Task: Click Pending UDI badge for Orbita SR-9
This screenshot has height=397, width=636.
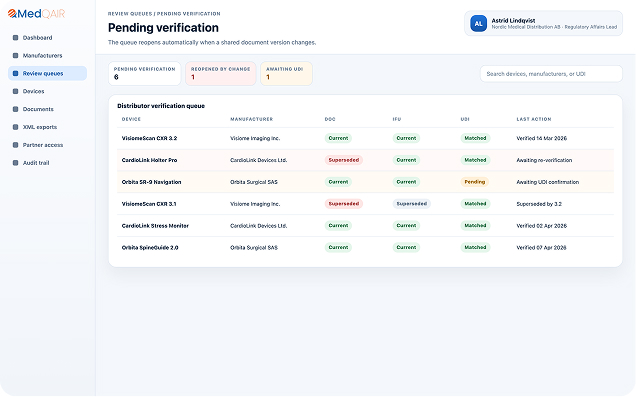Action: [475, 182]
